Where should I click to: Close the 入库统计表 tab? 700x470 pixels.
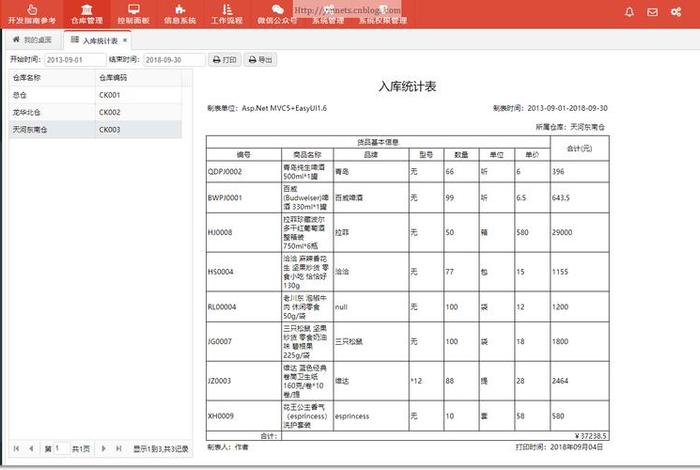(125, 40)
